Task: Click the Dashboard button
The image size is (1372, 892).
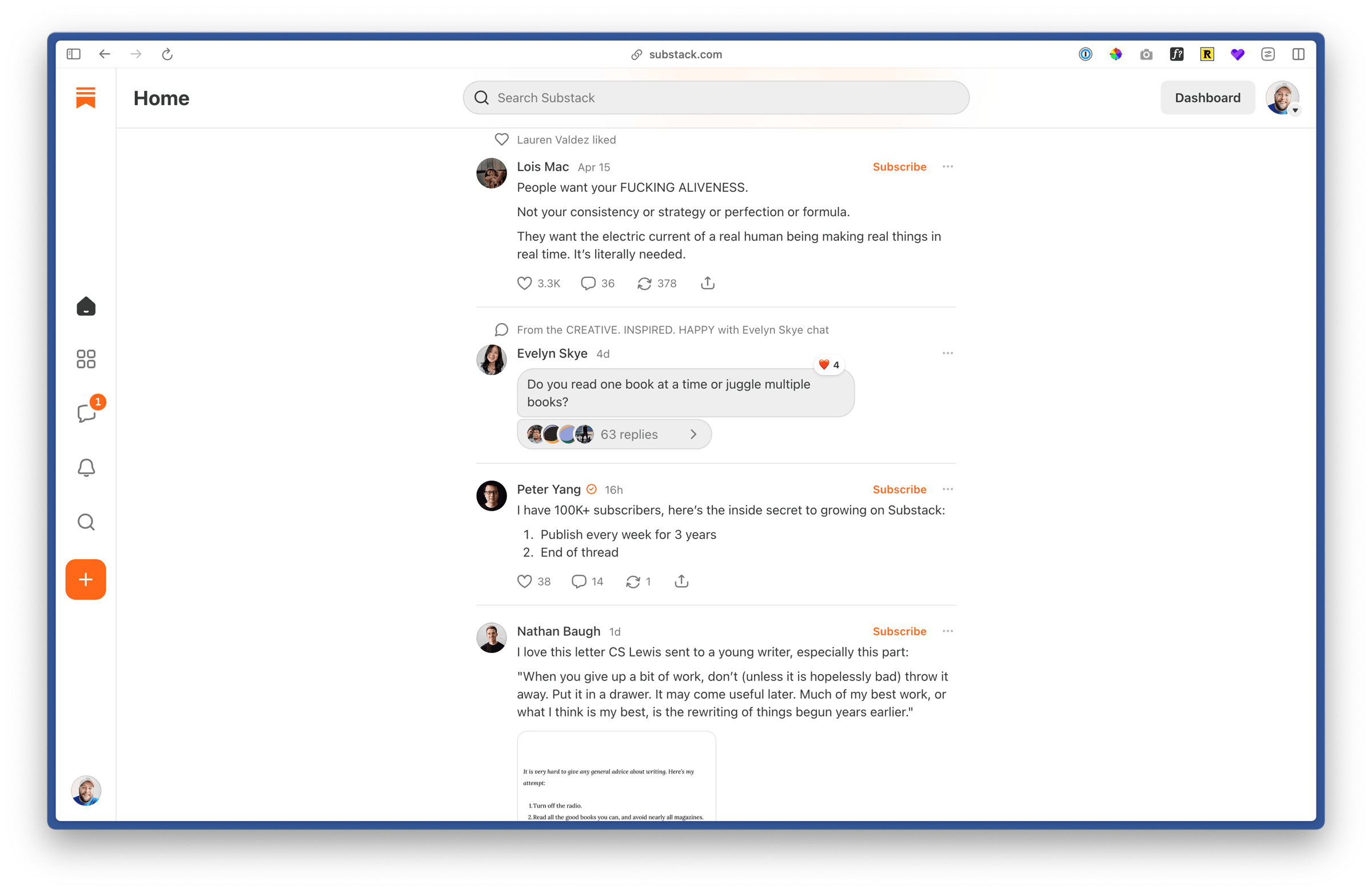Action: [x=1207, y=98]
